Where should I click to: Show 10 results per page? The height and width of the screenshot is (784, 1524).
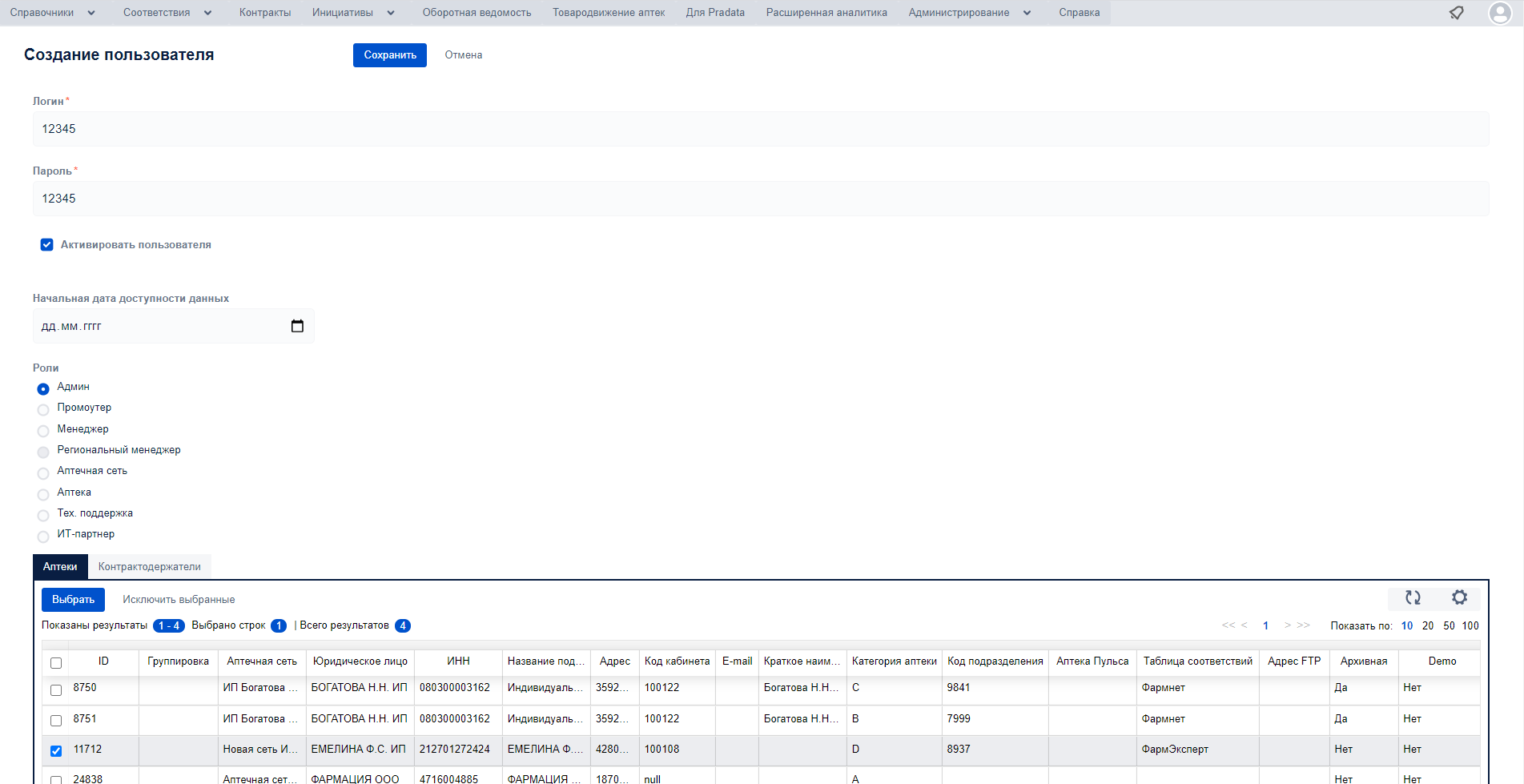[1407, 625]
